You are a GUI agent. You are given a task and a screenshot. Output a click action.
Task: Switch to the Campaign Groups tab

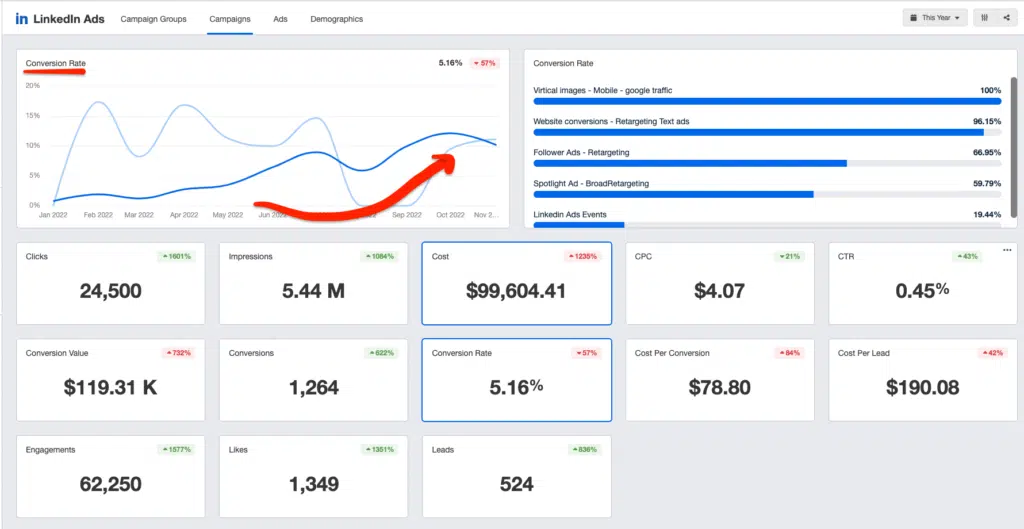(x=153, y=19)
